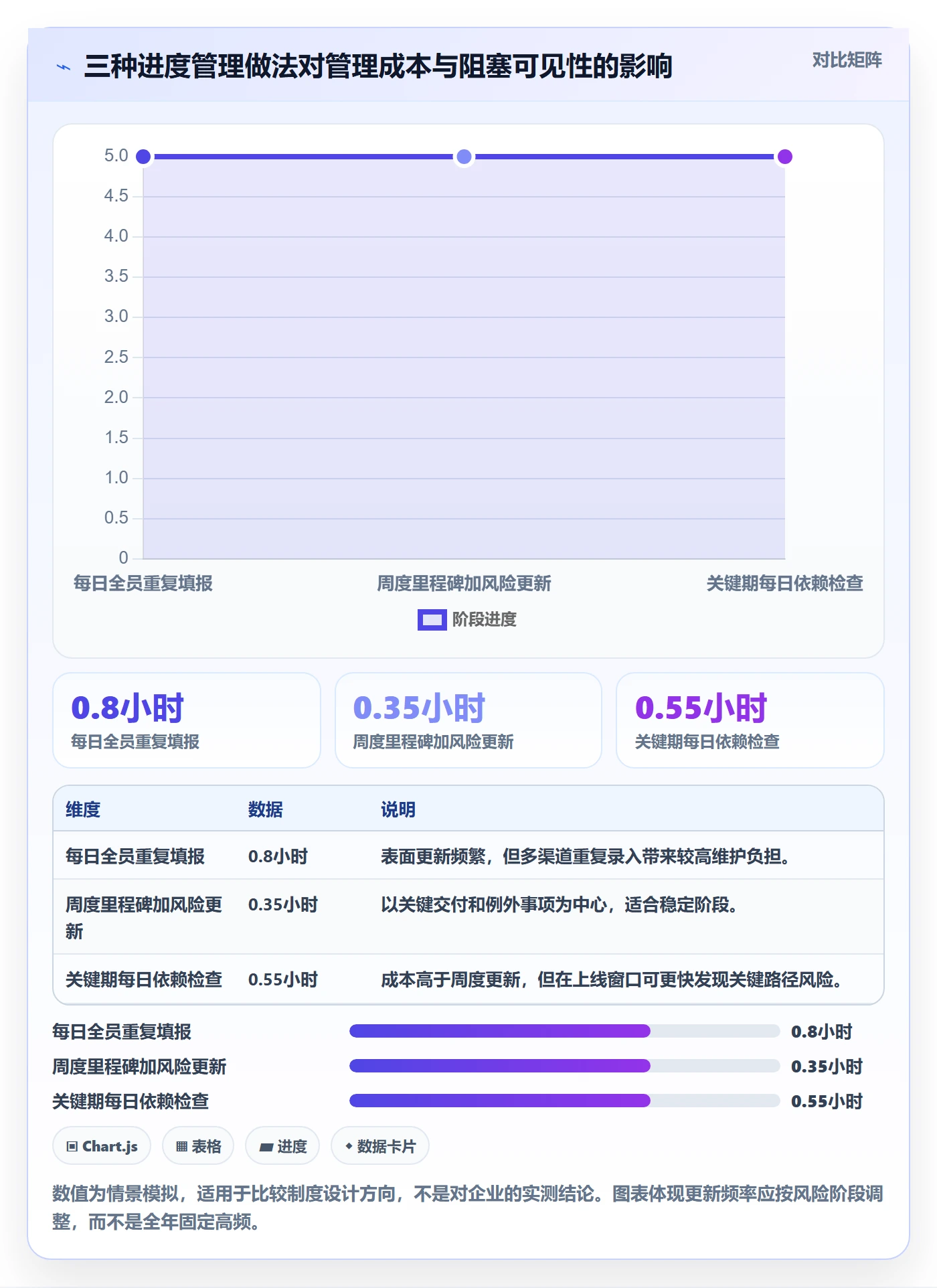The width and height of the screenshot is (937, 1288).
Task: Click the description starting with 以关键交付
Action: click(x=560, y=905)
